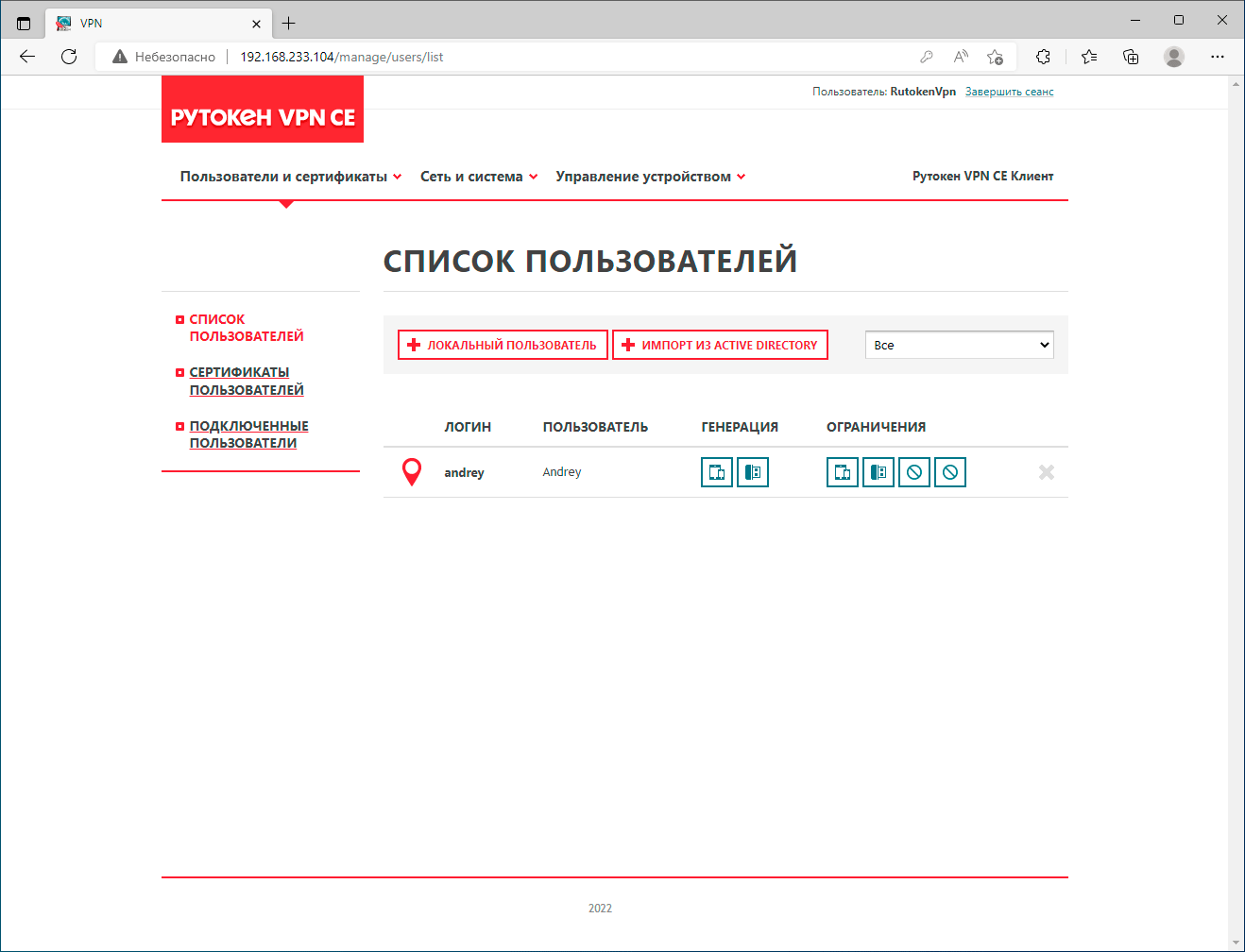Click the login name andrey
The image size is (1245, 952).
pos(464,472)
